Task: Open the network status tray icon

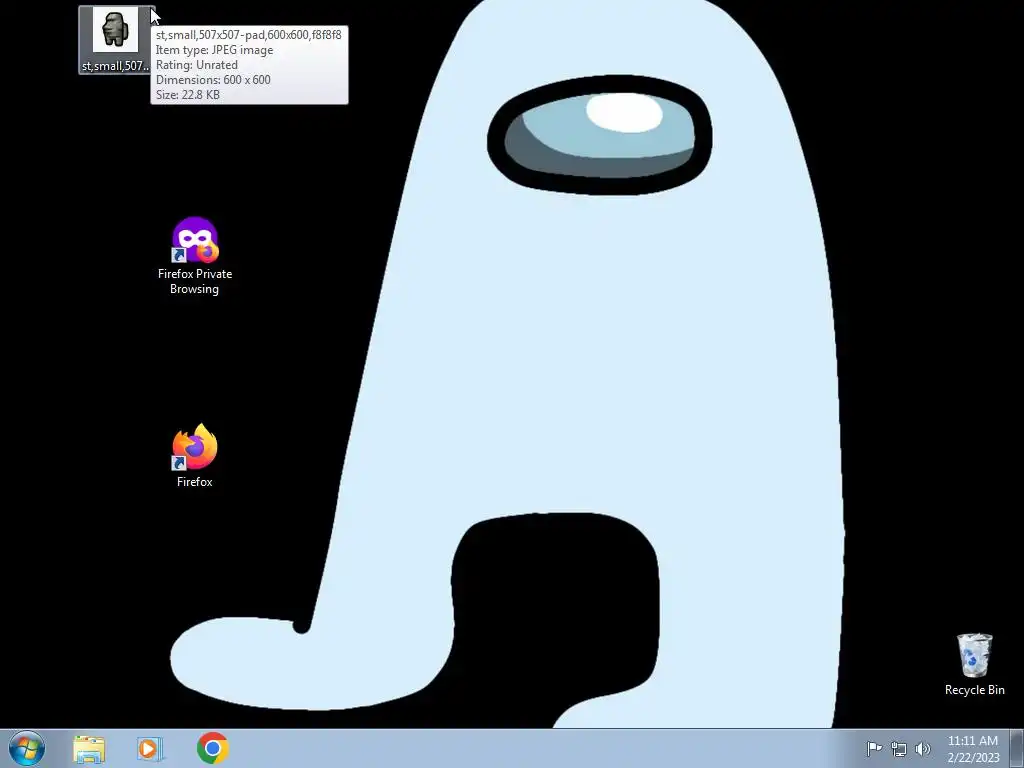Action: pos(899,749)
